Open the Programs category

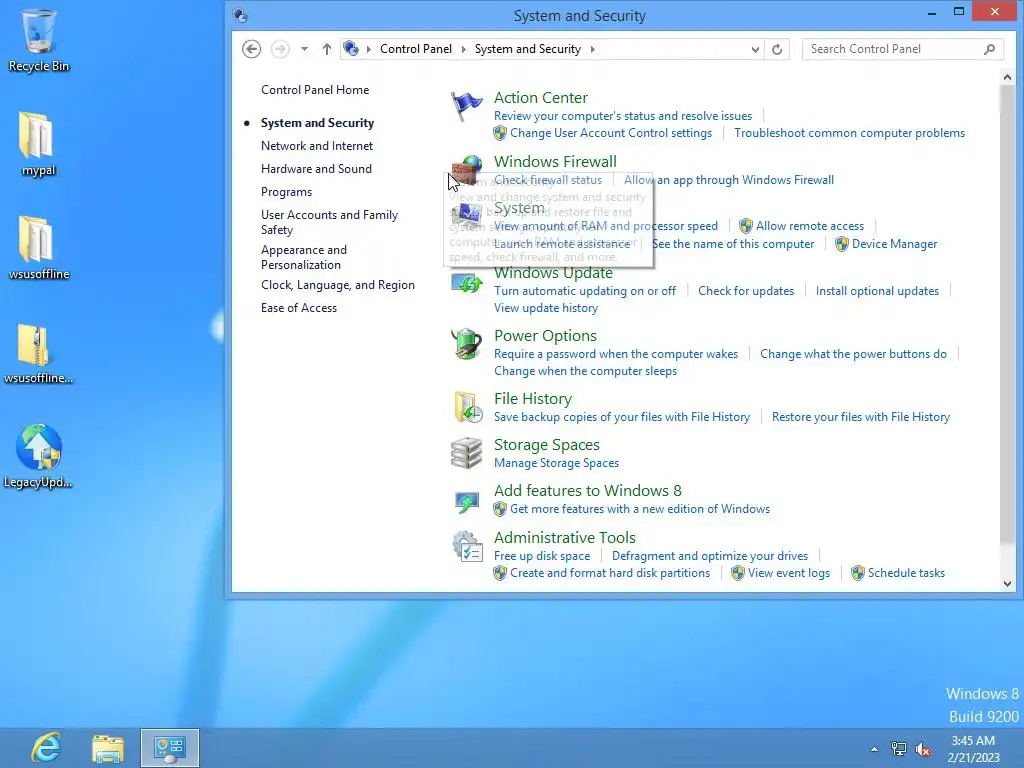(x=286, y=192)
